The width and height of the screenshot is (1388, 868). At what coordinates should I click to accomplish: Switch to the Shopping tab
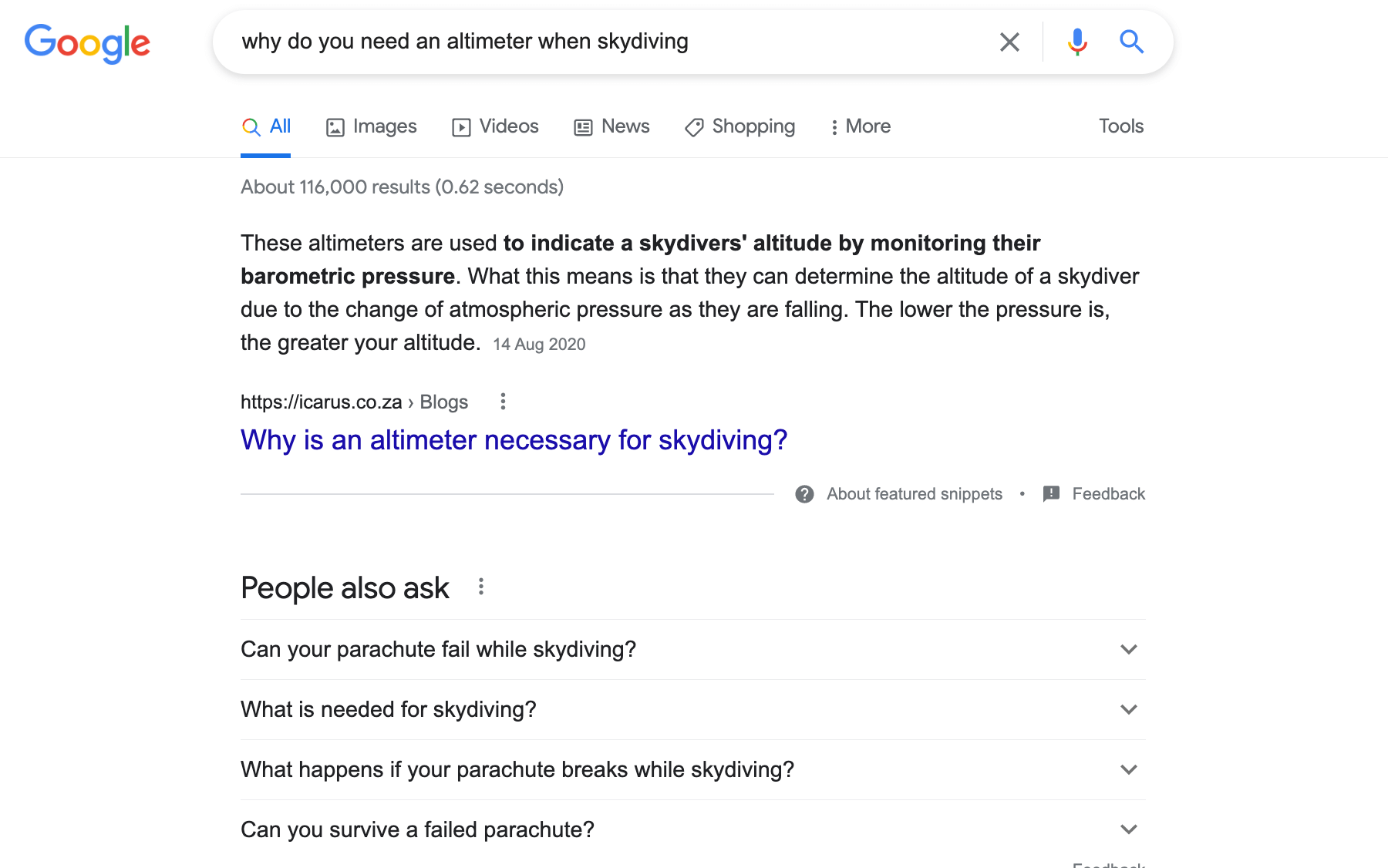pos(739,126)
